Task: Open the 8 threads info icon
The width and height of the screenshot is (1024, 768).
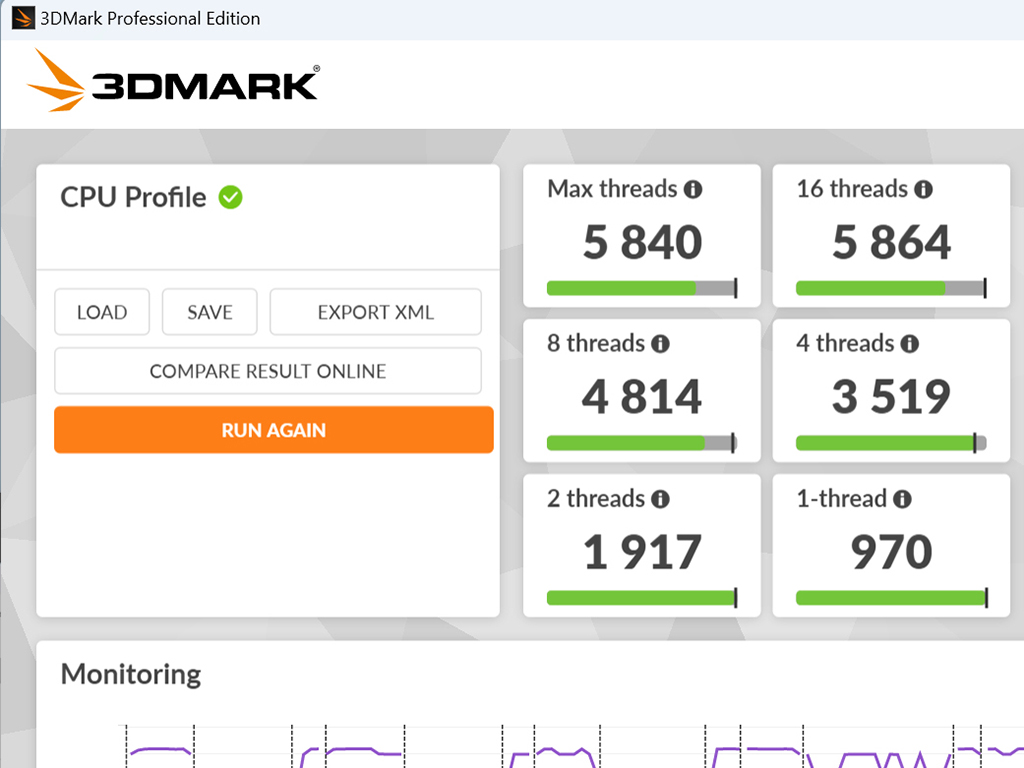Action: click(660, 344)
